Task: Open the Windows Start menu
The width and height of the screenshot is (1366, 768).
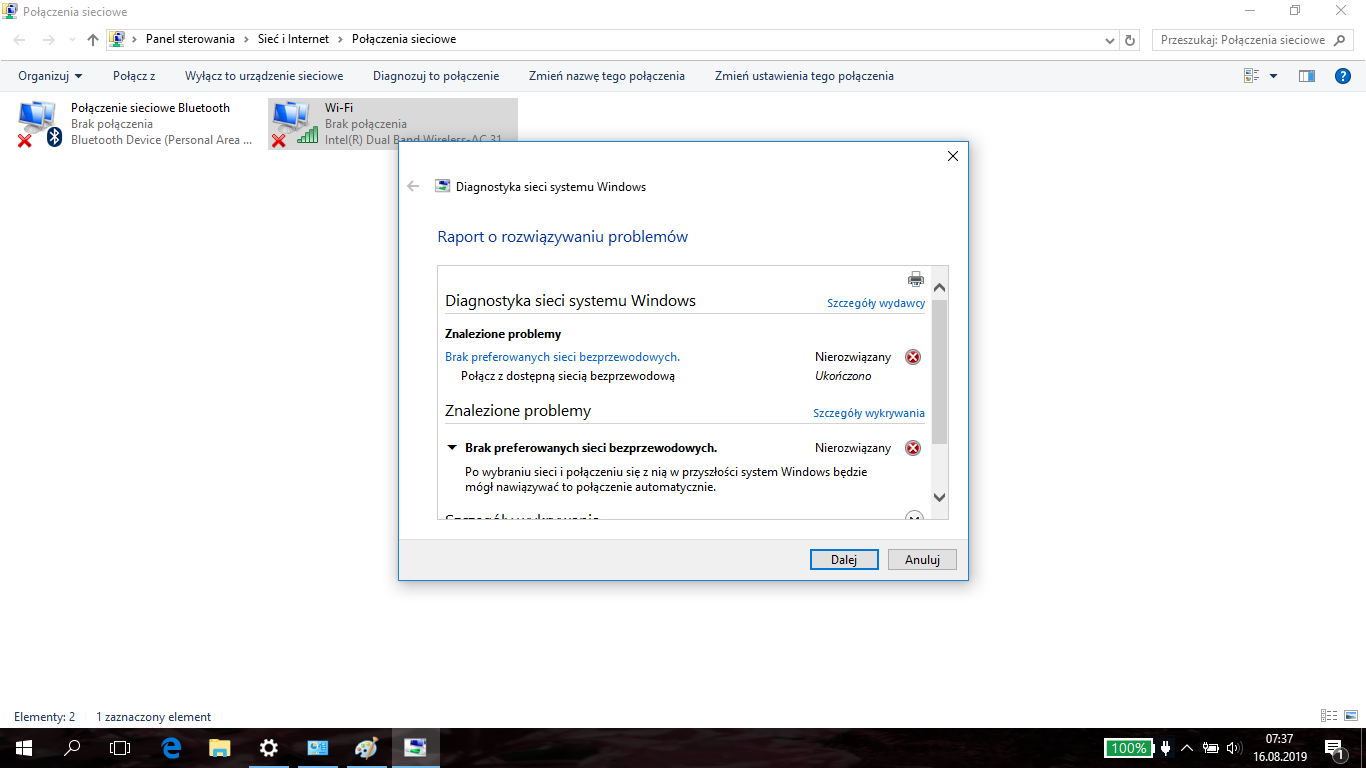Action: point(24,747)
